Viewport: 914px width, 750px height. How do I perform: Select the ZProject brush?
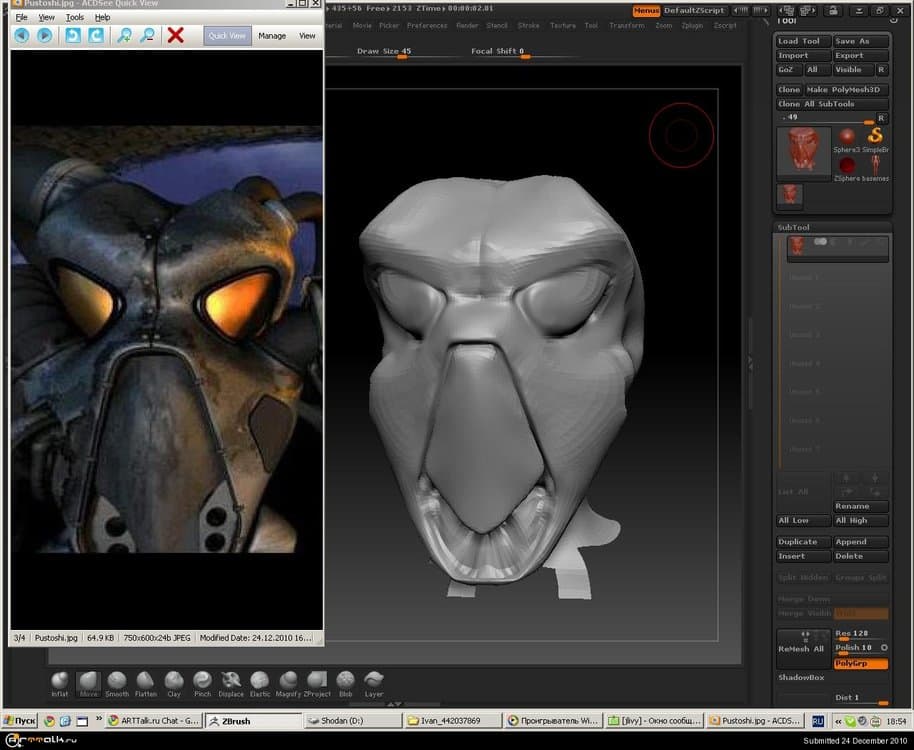[x=317, y=680]
